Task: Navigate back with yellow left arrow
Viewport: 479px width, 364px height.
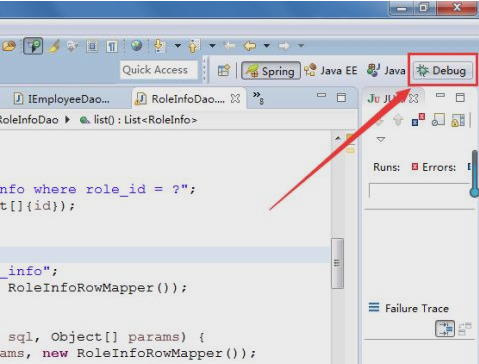Action: (250, 45)
